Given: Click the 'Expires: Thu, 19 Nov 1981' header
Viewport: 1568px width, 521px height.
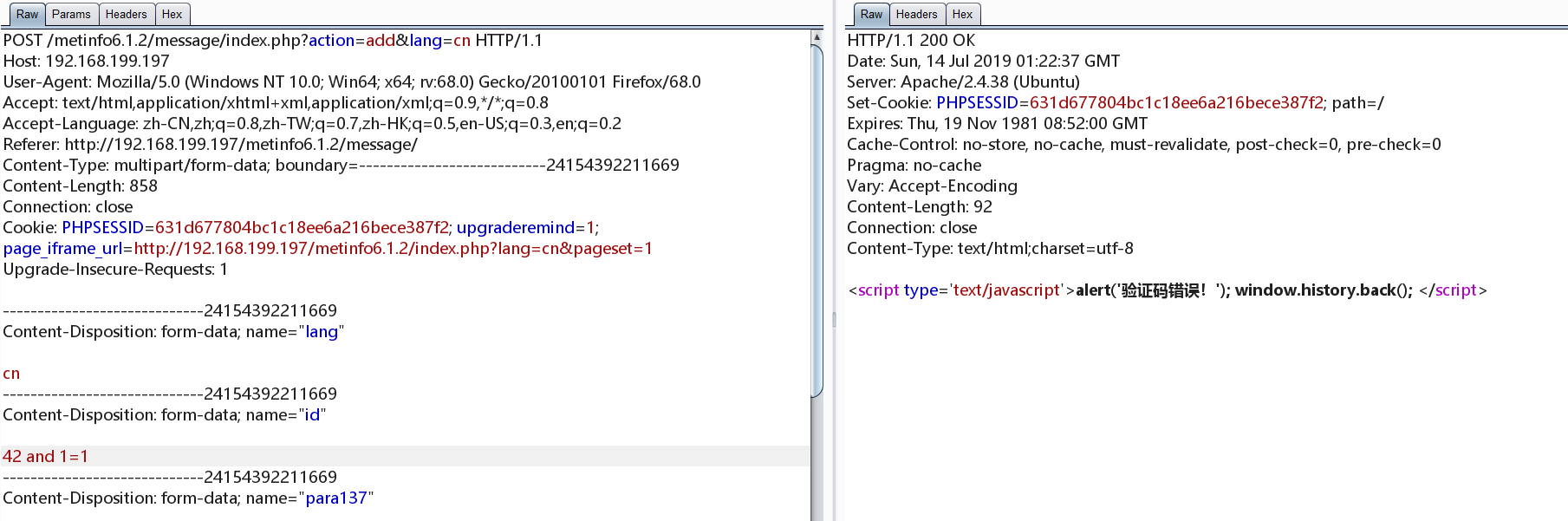Looking at the screenshot, I should click(998, 124).
